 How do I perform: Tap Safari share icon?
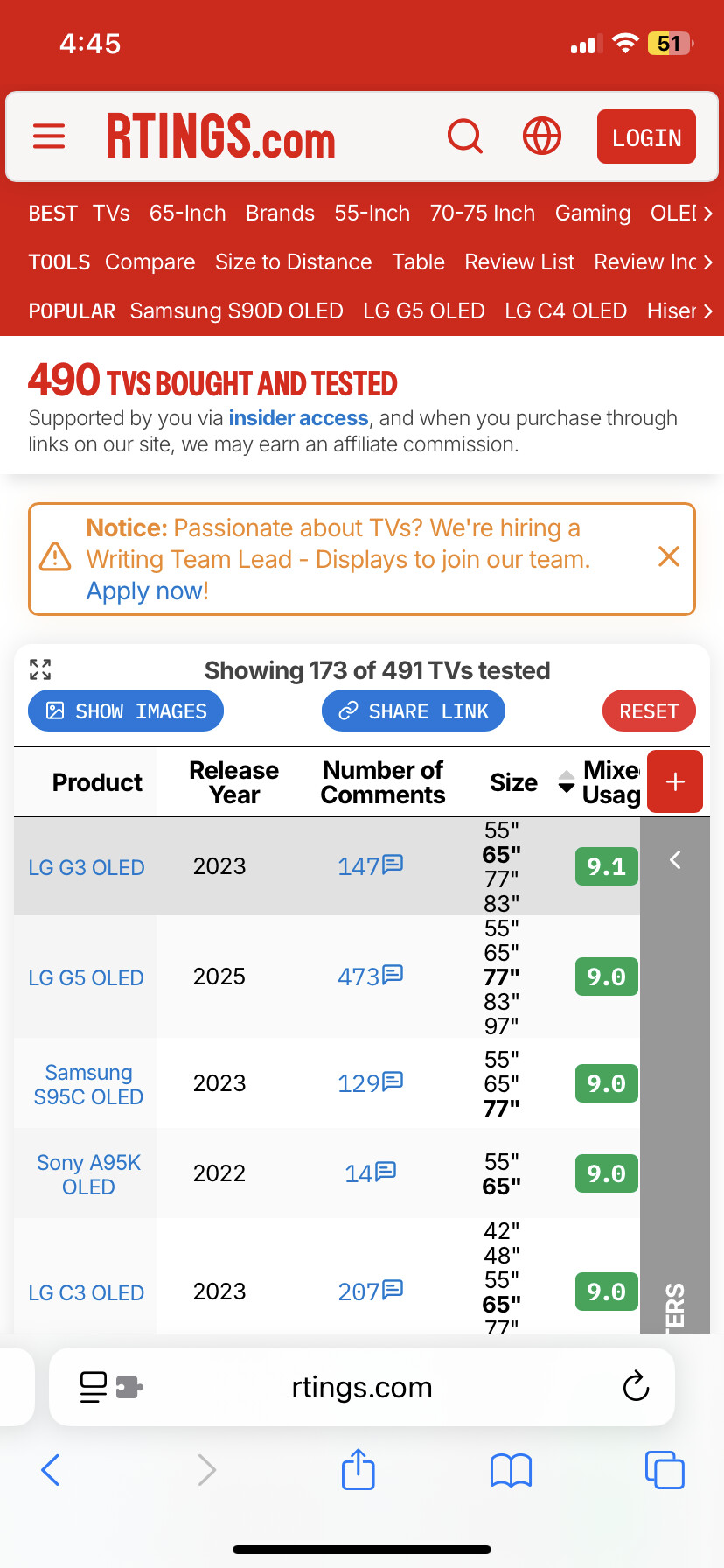tap(358, 1469)
